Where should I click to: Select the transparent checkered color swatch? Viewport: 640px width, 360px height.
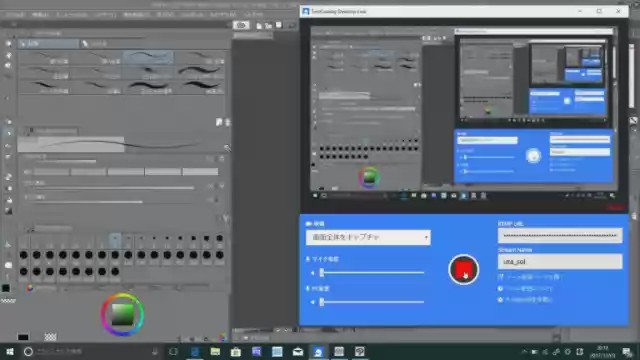(50, 337)
